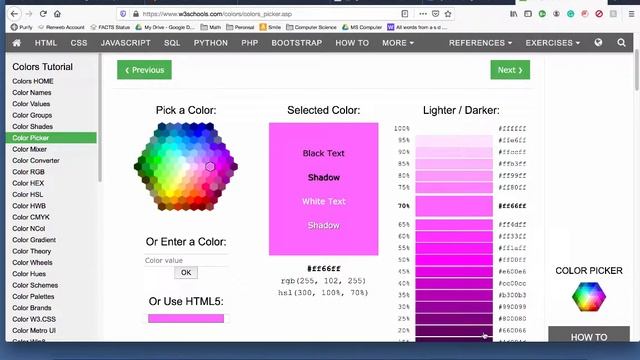Open the page actions three-dot menu
The width and height of the screenshot is (640, 360).
pyautogui.click(x=423, y=14)
